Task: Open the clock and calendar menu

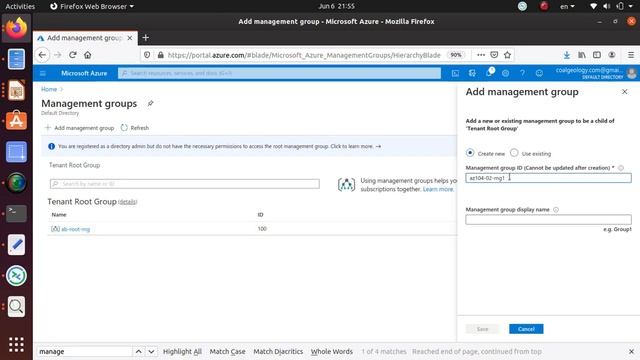Action: pos(336,6)
